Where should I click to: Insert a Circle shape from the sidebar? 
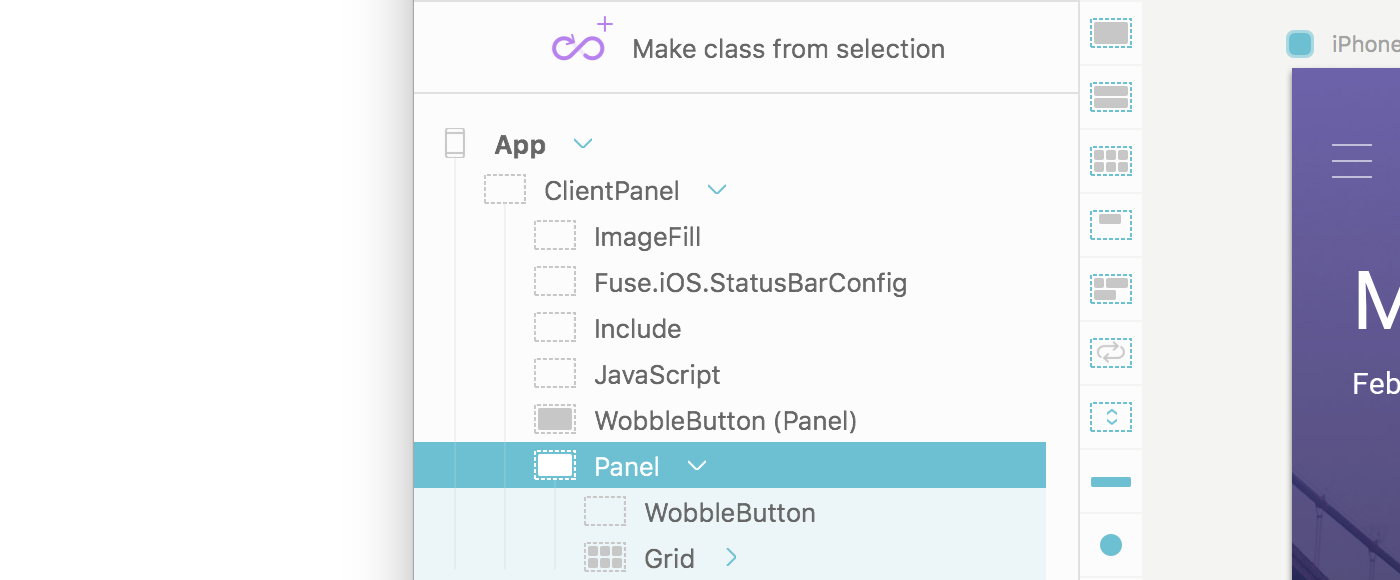1111,545
